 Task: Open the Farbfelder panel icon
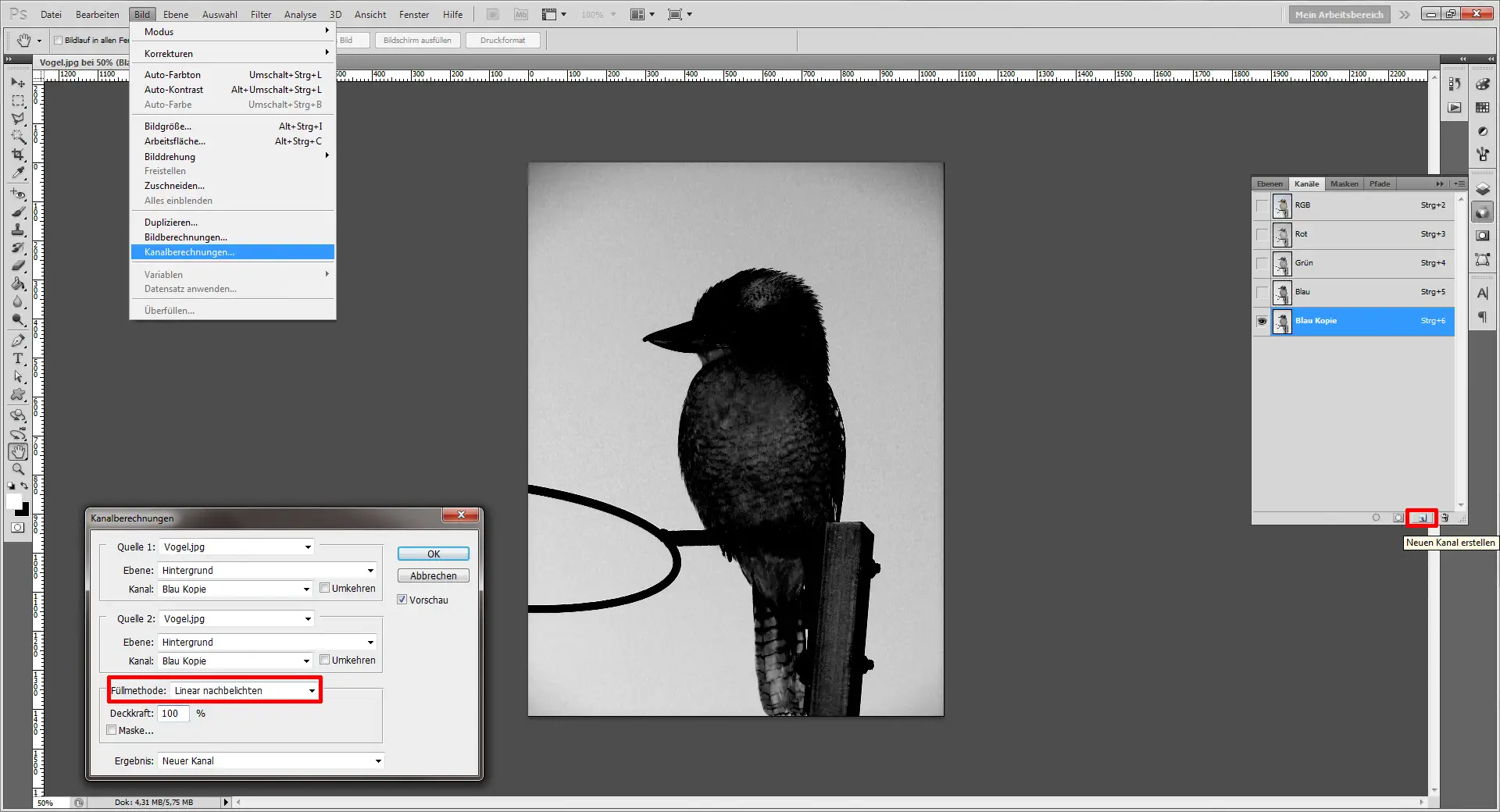coord(1482,108)
